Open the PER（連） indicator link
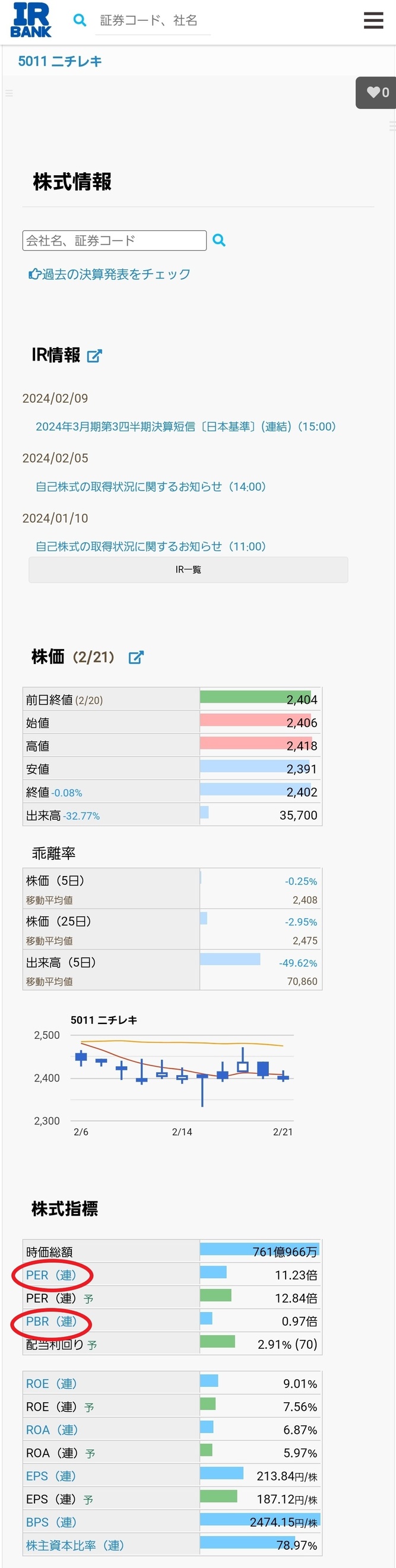The width and height of the screenshot is (396, 1568). (x=47, y=1275)
